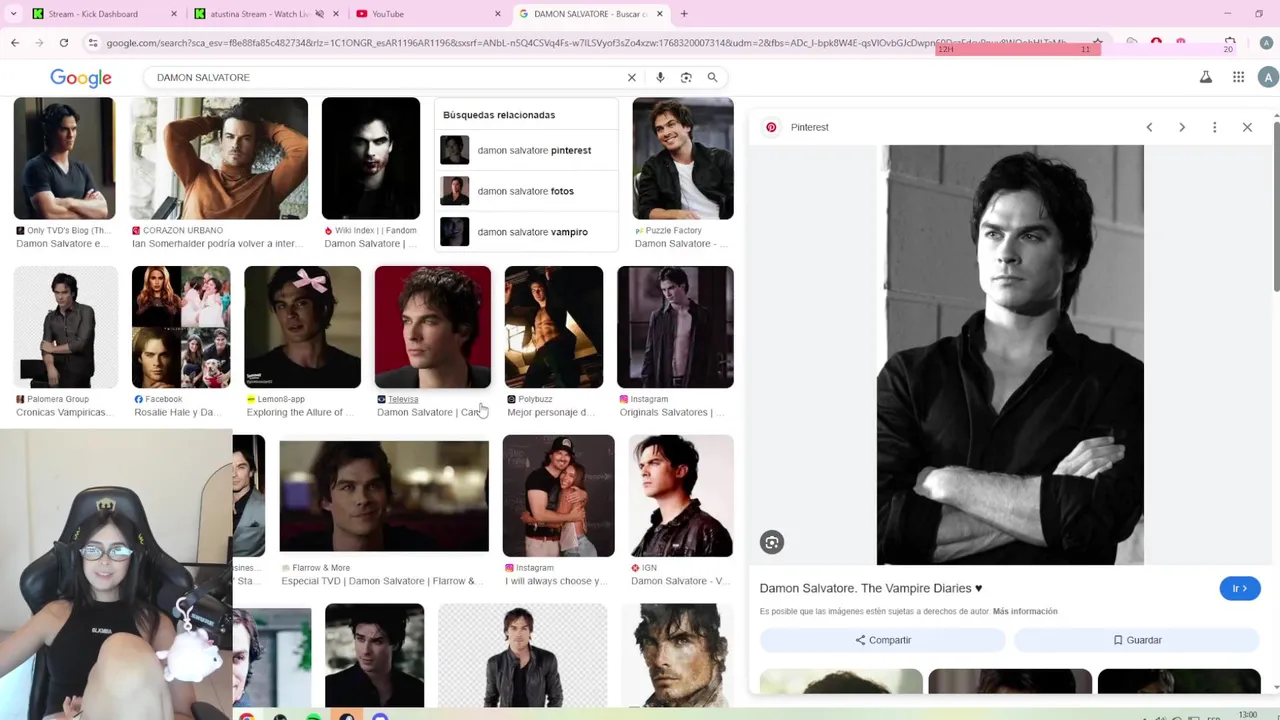
Task: Click the Compartir share button
Action: (883, 640)
